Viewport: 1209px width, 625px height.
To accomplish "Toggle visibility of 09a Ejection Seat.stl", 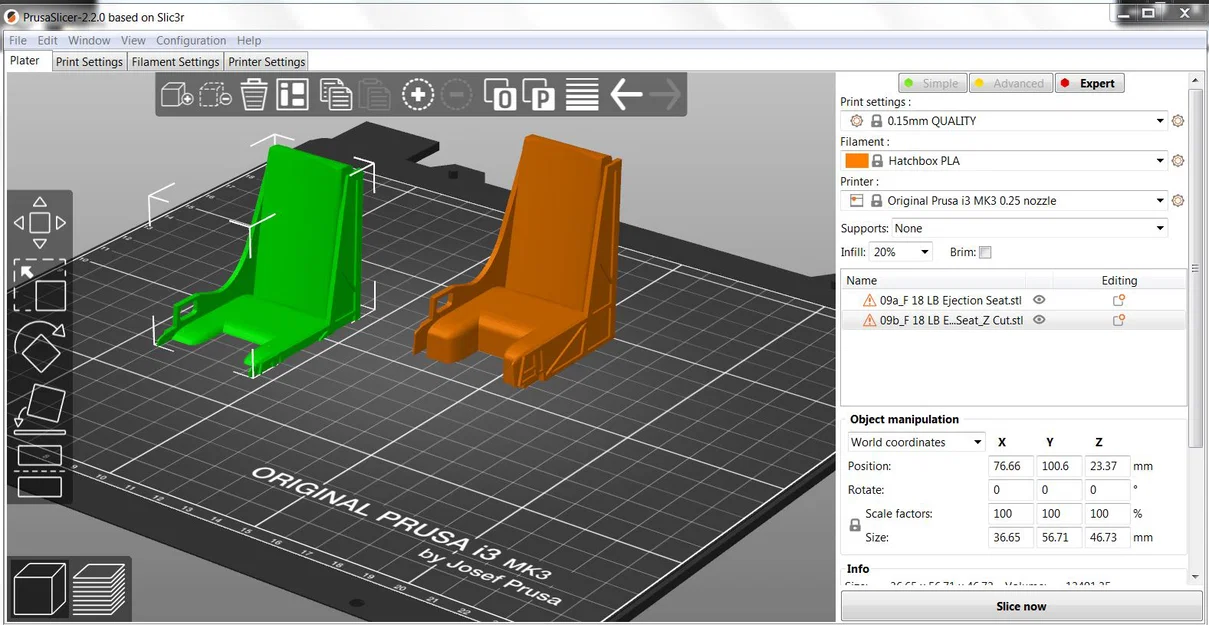I will tap(1039, 300).
